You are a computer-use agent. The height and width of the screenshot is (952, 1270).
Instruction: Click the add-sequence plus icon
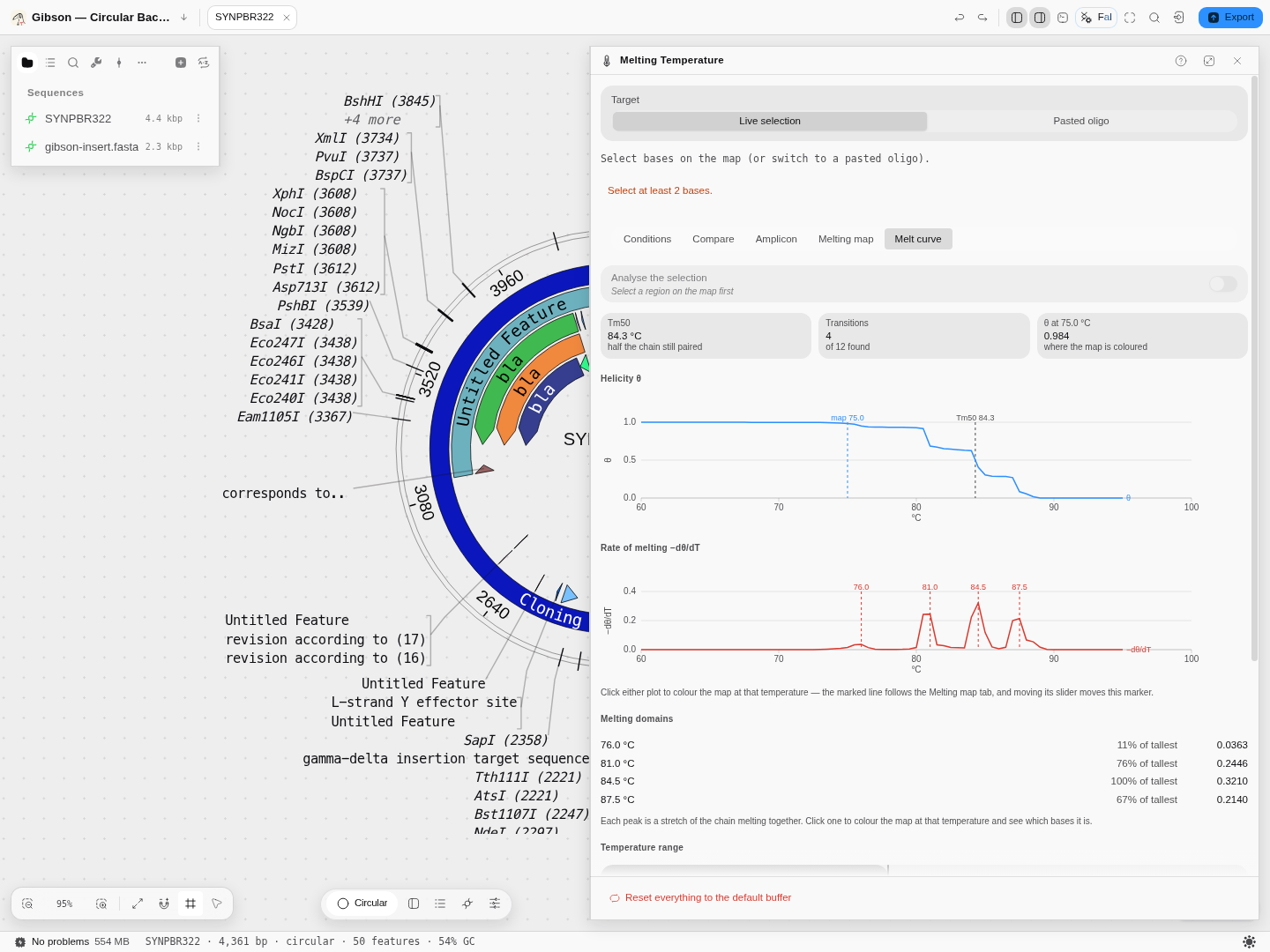[x=181, y=63]
